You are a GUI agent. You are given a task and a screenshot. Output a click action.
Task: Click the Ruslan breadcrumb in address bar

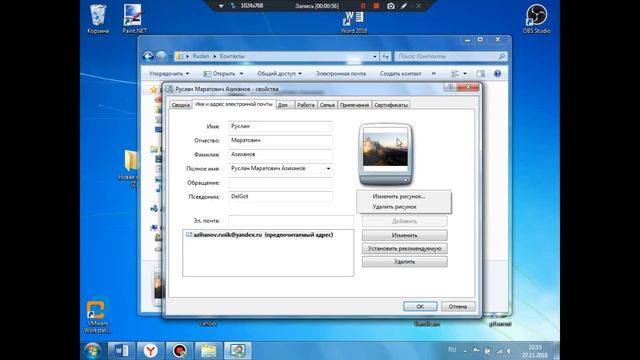201,56
